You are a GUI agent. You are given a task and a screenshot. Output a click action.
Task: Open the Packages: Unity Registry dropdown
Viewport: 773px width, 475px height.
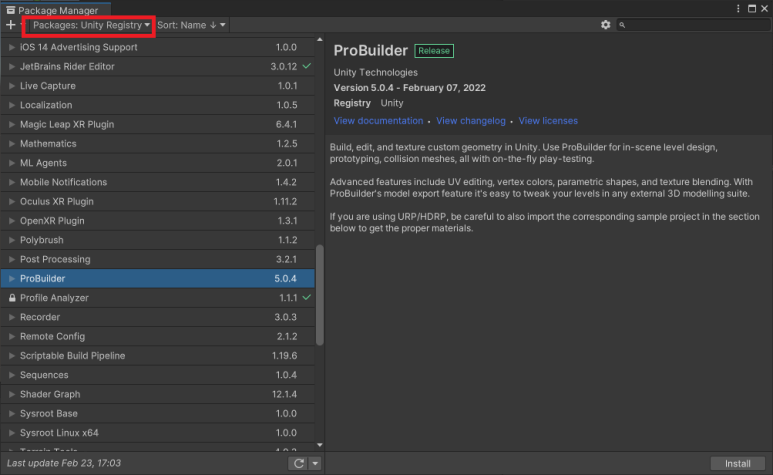[91, 25]
